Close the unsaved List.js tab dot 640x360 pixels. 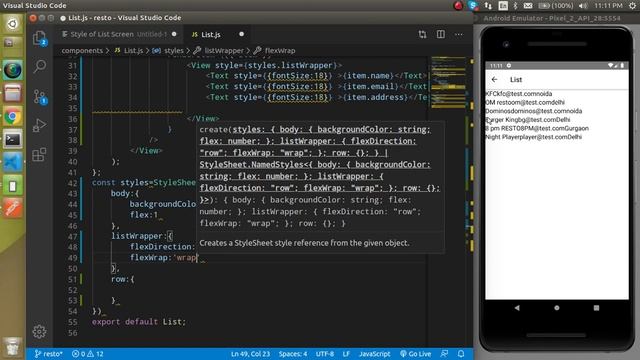(x=241, y=34)
